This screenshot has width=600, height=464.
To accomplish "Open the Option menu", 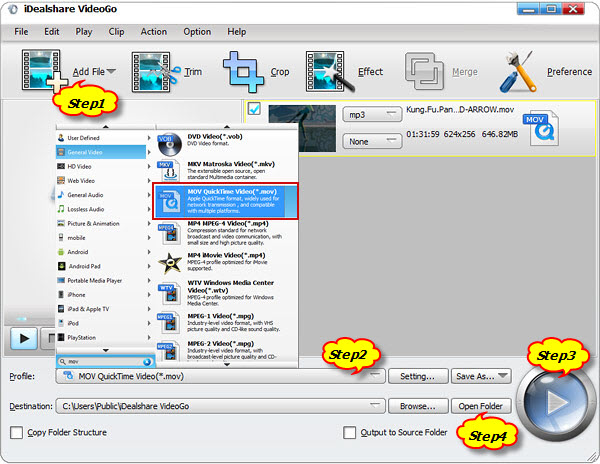I will [x=197, y=32].
